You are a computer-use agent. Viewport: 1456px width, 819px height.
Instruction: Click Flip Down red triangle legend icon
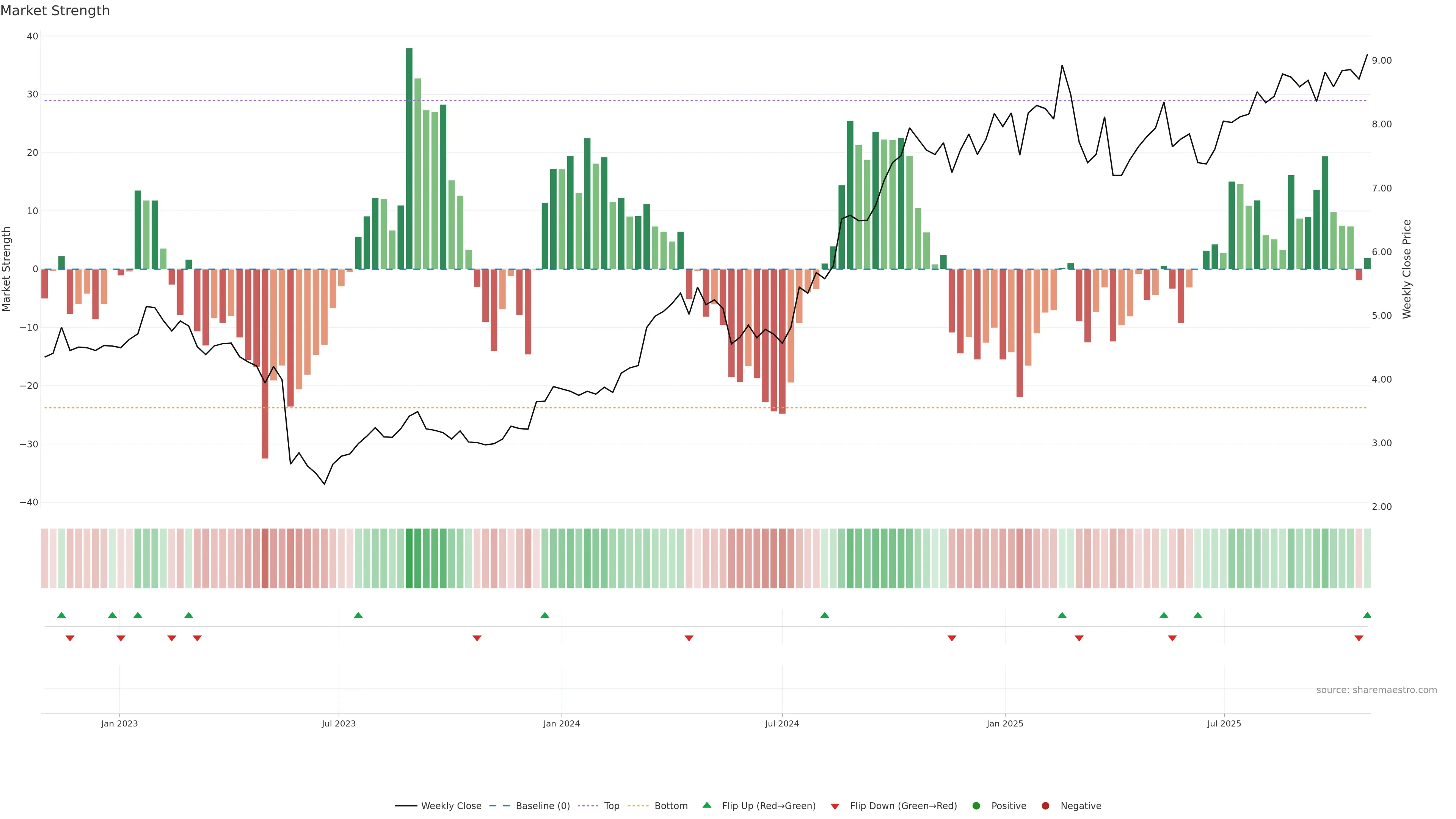[835, 806]
